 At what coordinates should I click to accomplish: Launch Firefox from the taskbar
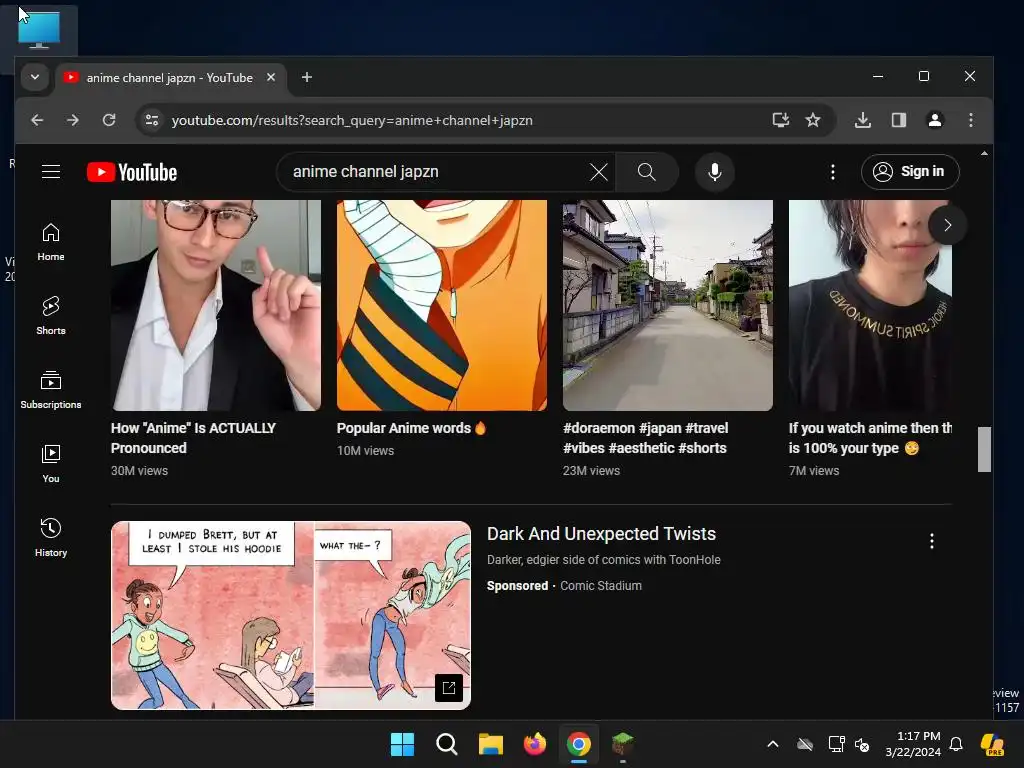coord(535,744)
